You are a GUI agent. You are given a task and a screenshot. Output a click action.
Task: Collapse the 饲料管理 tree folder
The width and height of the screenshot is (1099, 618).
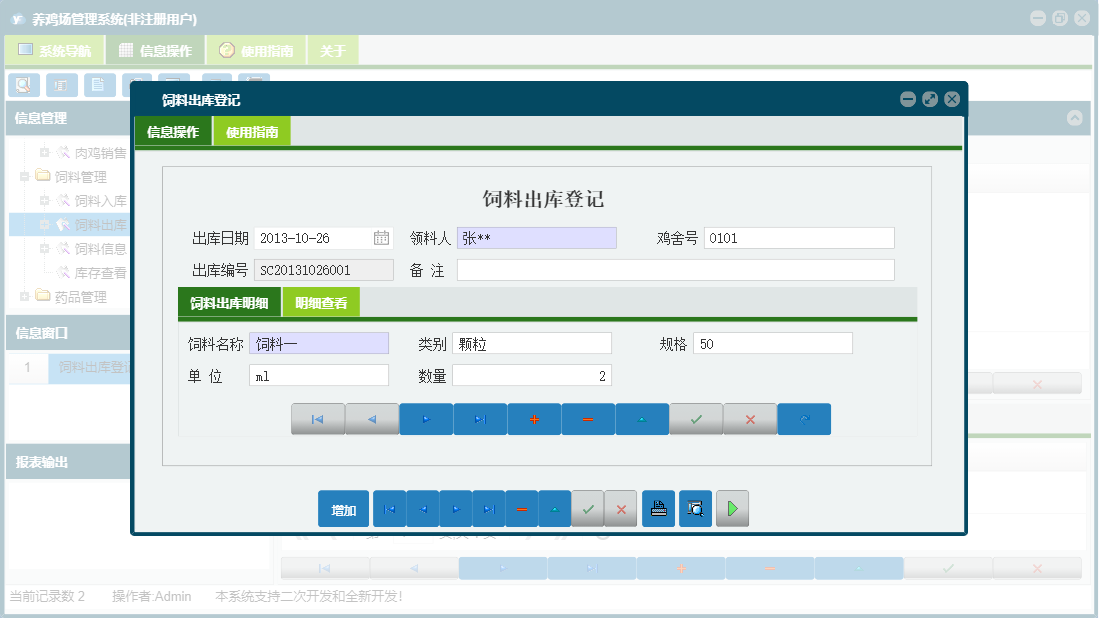point(25,176)
